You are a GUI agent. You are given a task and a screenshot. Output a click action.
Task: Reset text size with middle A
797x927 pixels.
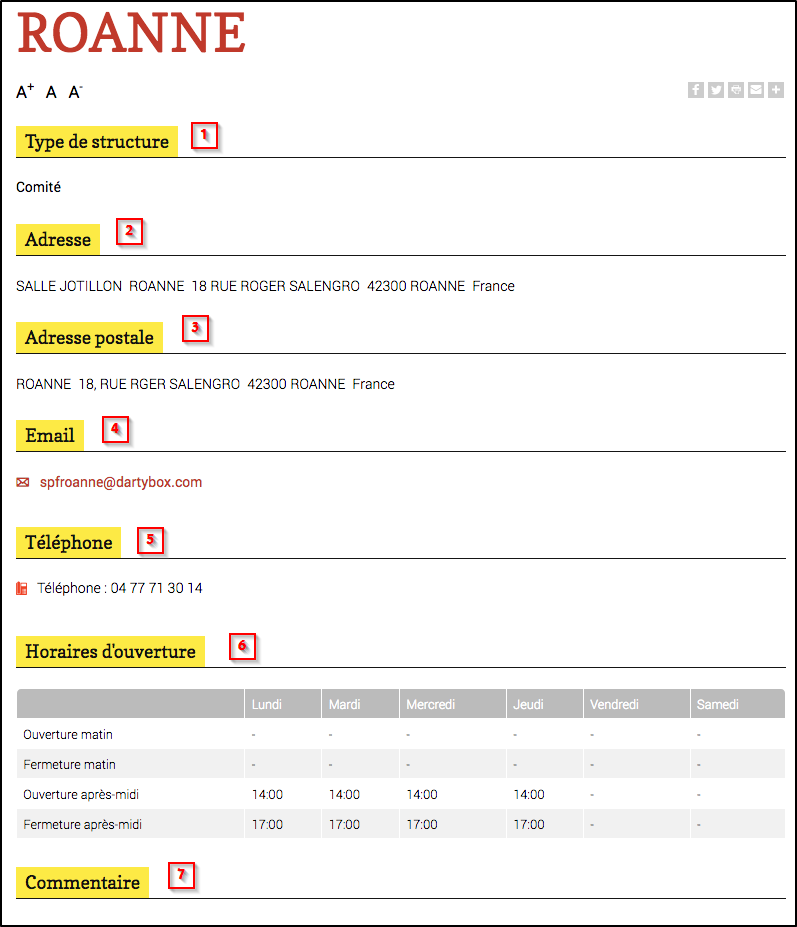51,93
